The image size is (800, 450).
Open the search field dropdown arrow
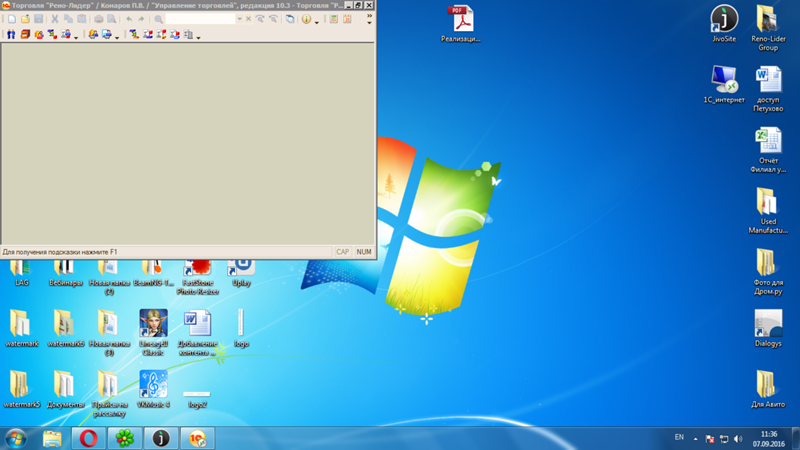[x=239, y=19]
